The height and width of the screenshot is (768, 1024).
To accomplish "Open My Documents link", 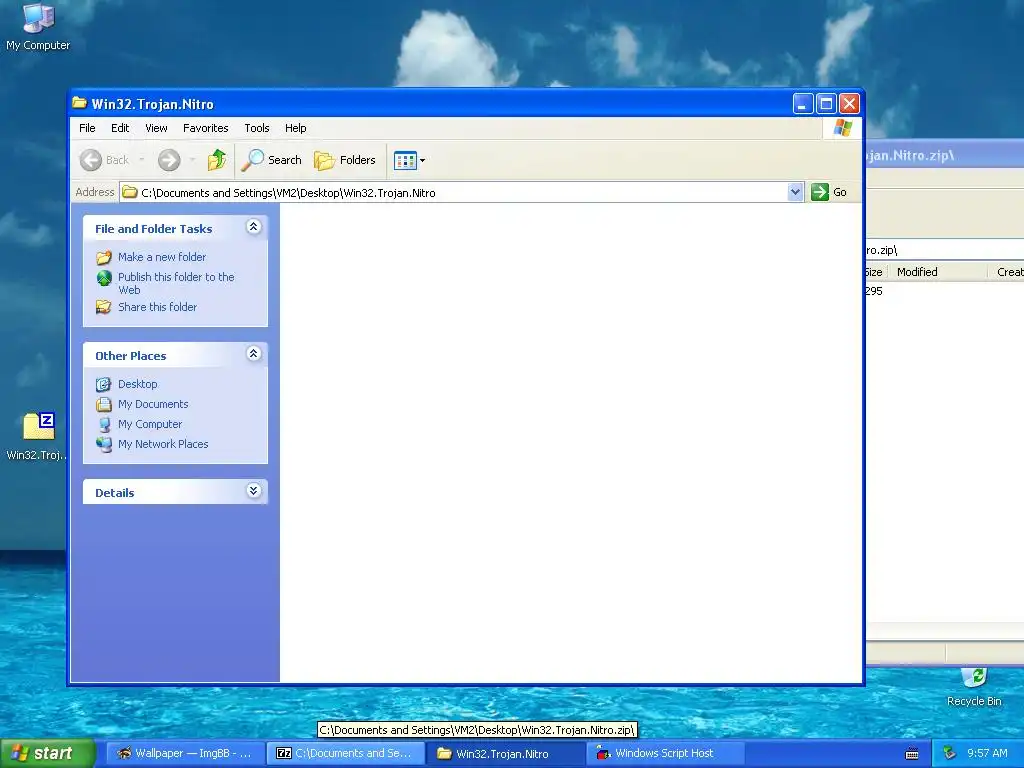I will pyautogui.click(x=153, y=404).
